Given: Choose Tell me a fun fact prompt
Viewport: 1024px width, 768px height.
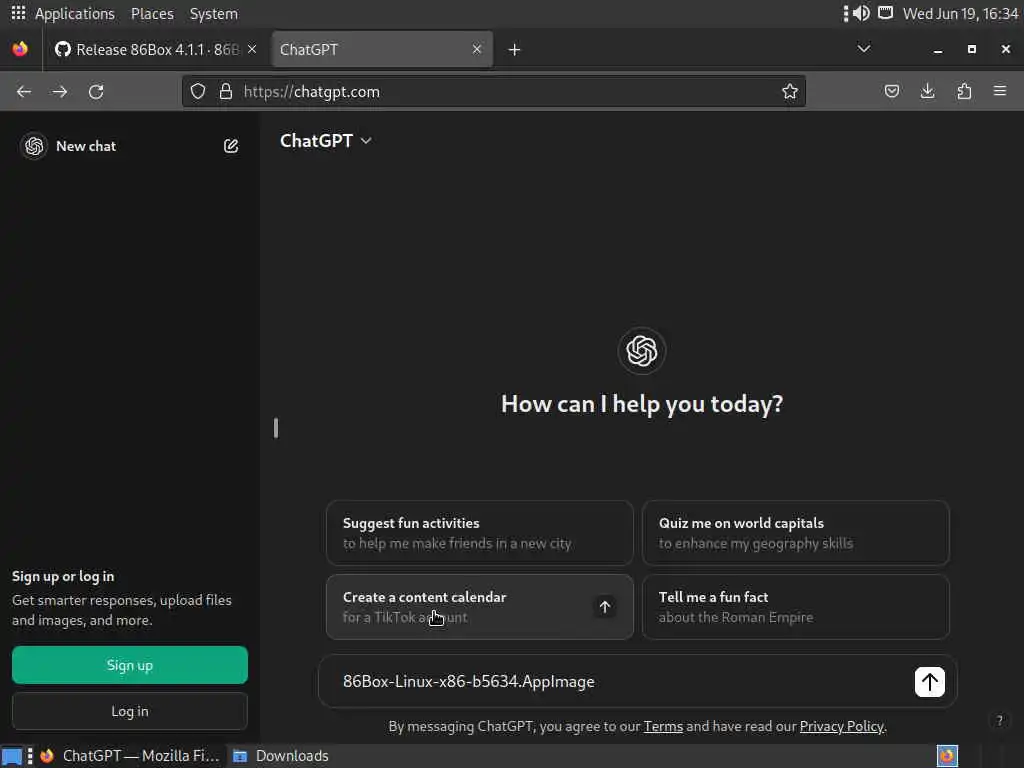Looking at the screenshot, I should click(795, 607).
